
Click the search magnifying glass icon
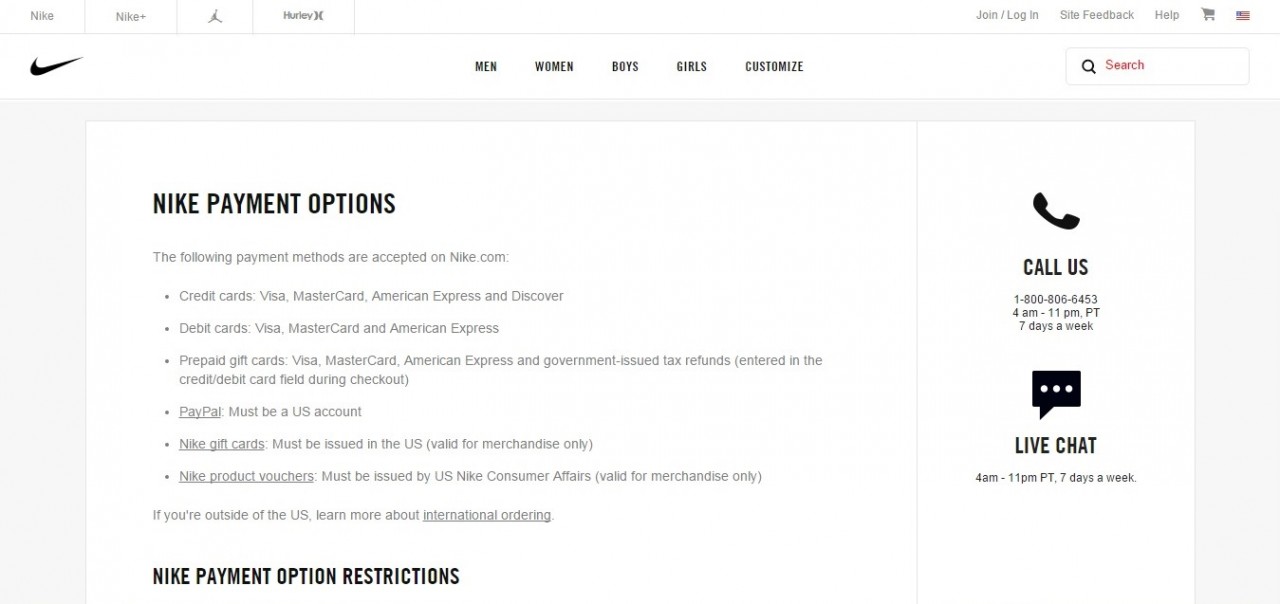[x=1089, y=67]
